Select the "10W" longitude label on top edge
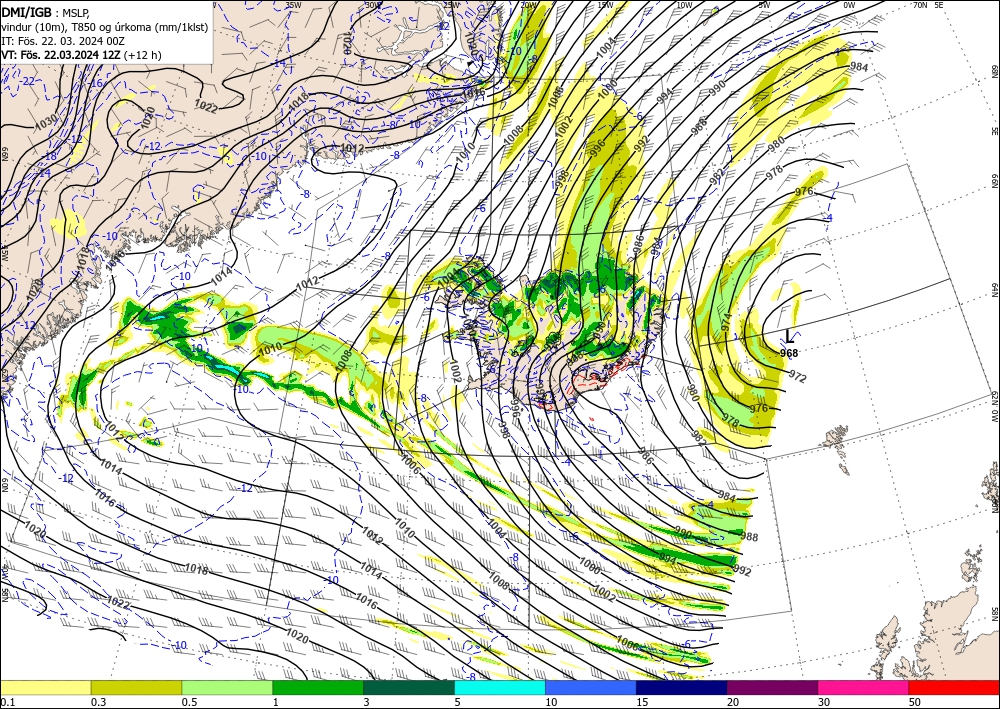The height and width of the screenshot is (709, 1000). coord(684,5)
